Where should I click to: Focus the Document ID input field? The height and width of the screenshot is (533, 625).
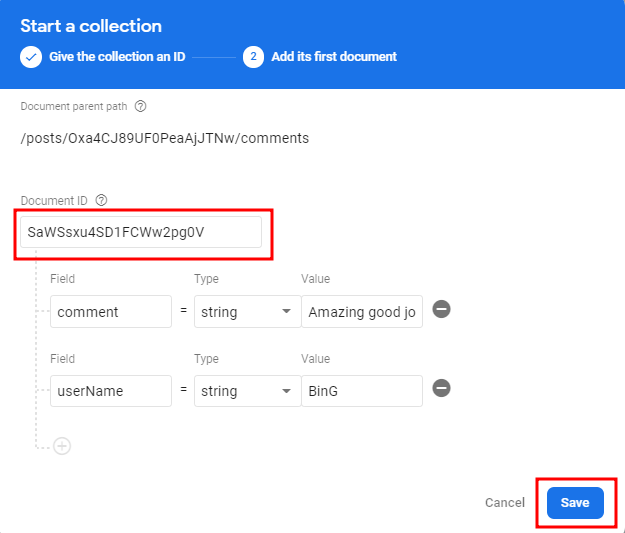click(x=141, y=232)
